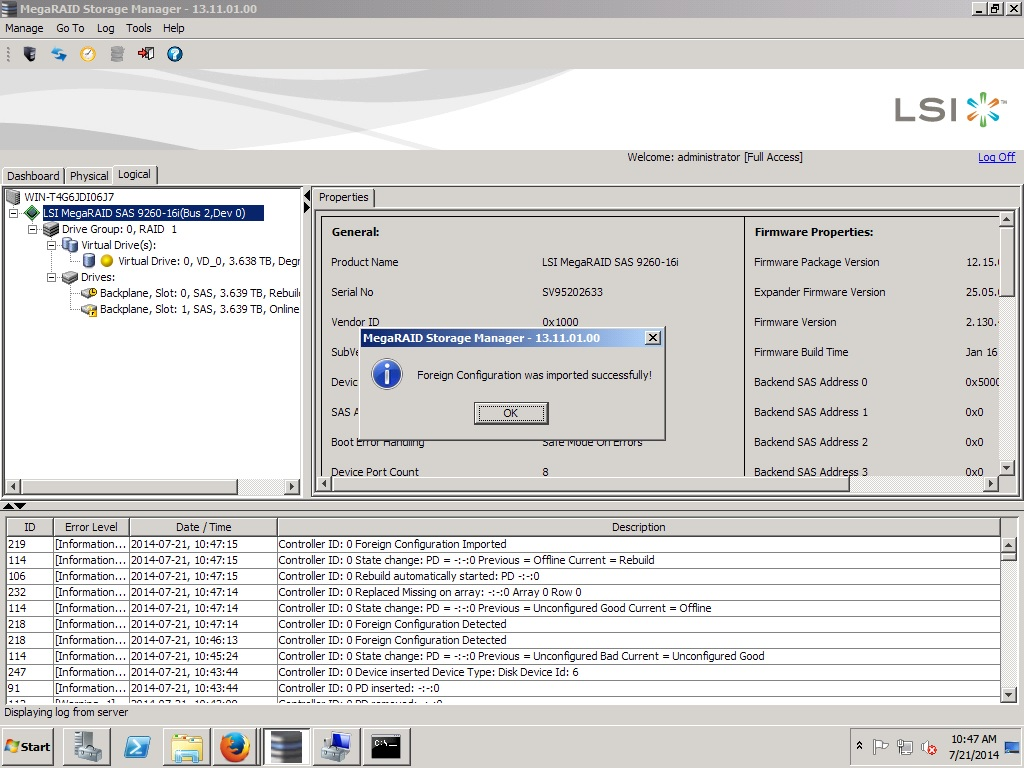This screenshot has width=1024, height=768.
Task: Collapse the left tree panel arrows
Action: 307,202
